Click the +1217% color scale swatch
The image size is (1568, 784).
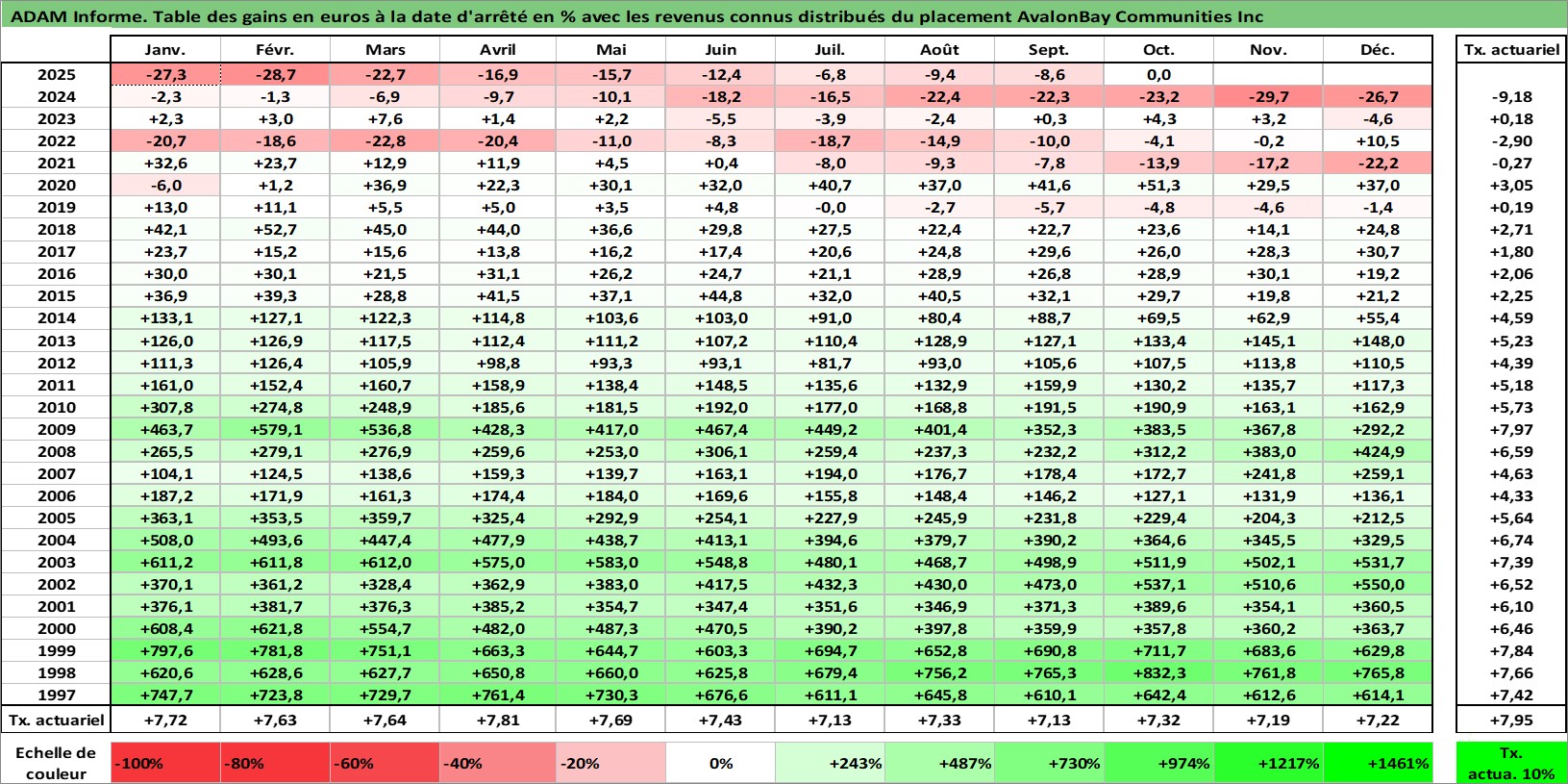click(1268, 763)
